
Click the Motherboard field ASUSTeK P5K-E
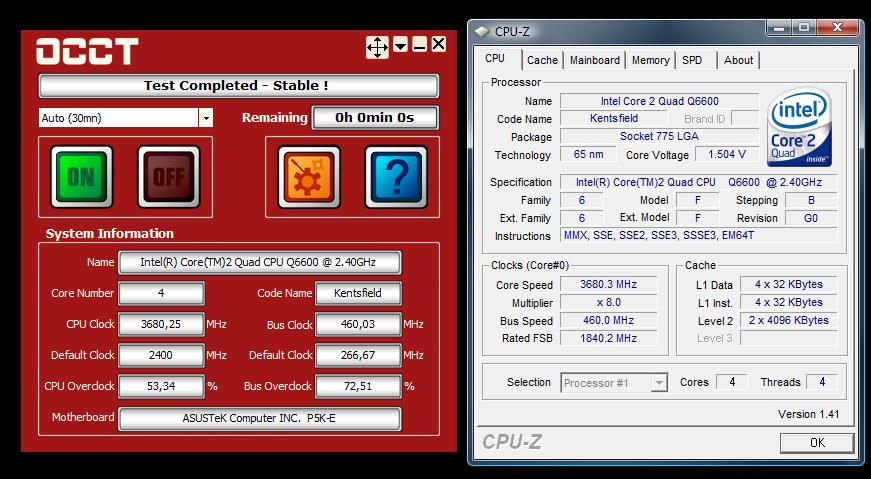259,419
